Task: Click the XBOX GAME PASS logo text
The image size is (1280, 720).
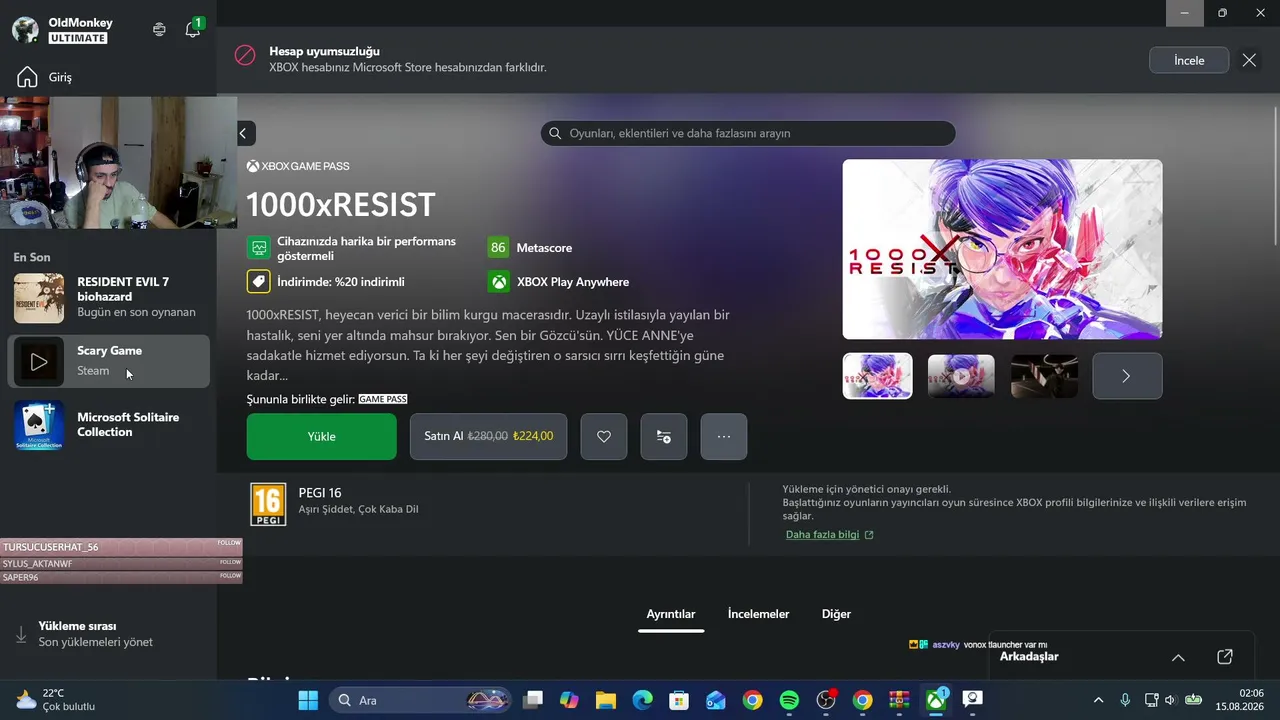Action: pos(298,166)
